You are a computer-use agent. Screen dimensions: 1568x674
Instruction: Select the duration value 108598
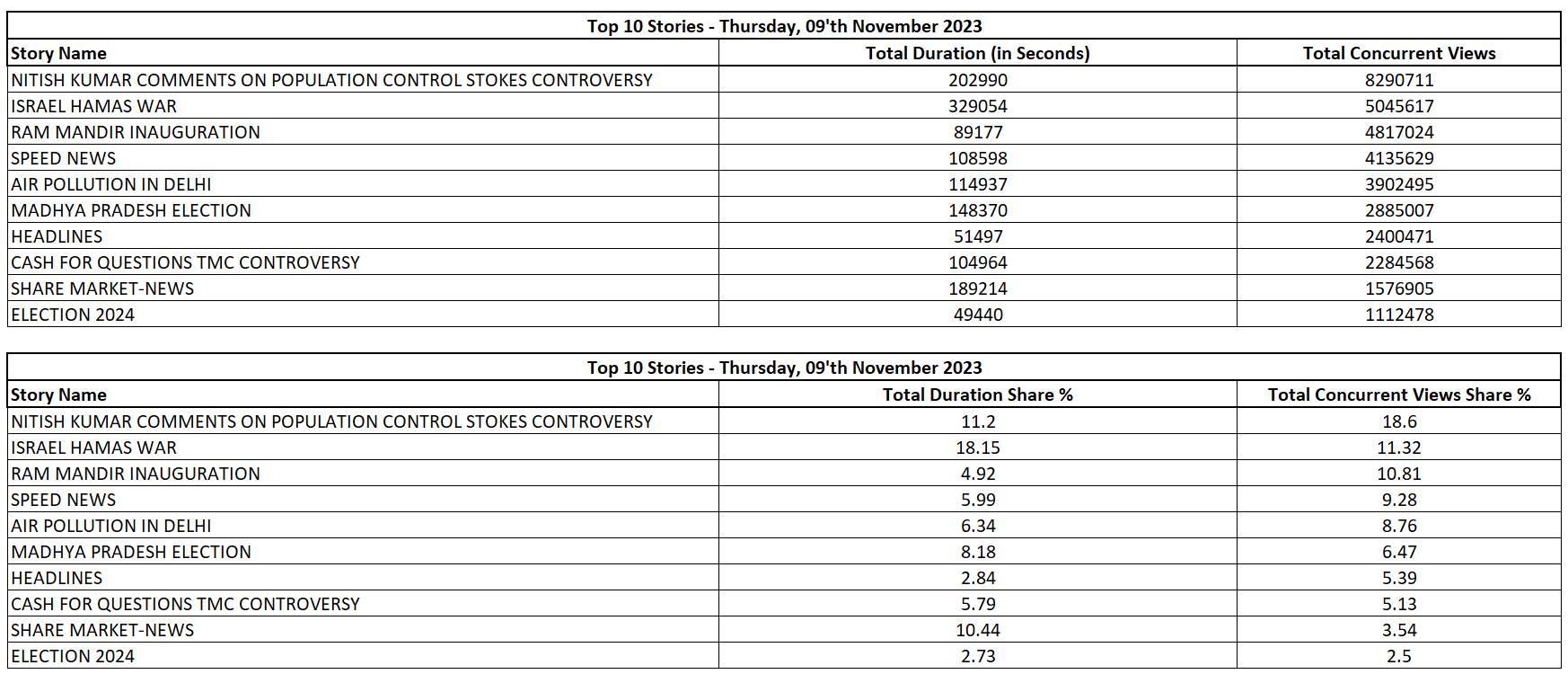pos(977,158)
